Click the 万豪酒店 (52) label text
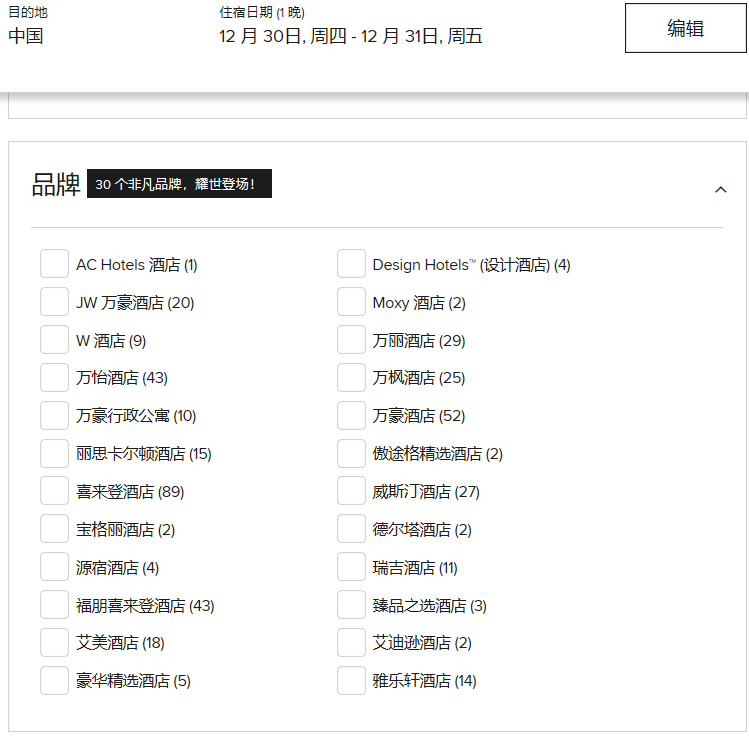Screen dimensions: 749x737 (x=419, y=416)
